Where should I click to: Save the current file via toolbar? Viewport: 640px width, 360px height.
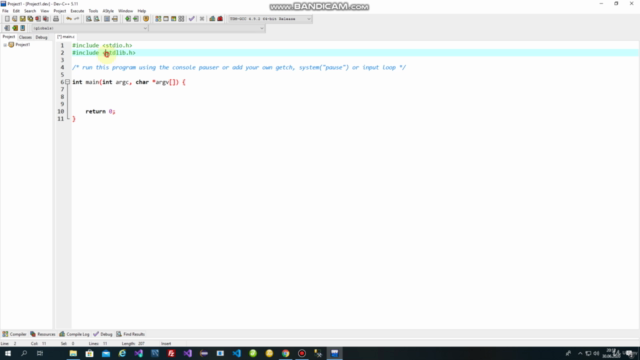pos(22,19)
